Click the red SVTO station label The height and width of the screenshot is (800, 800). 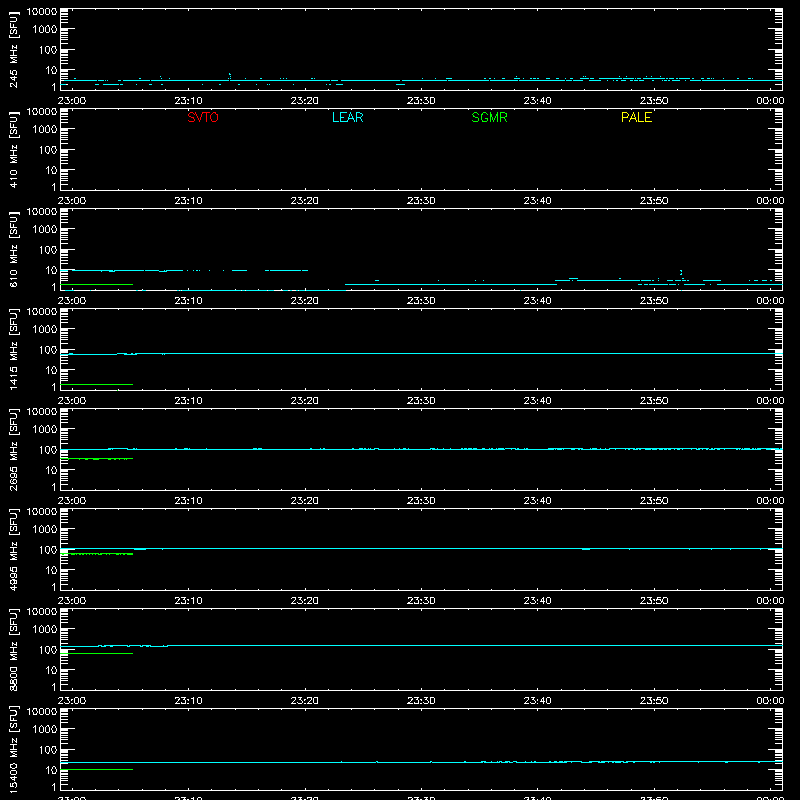203,117
